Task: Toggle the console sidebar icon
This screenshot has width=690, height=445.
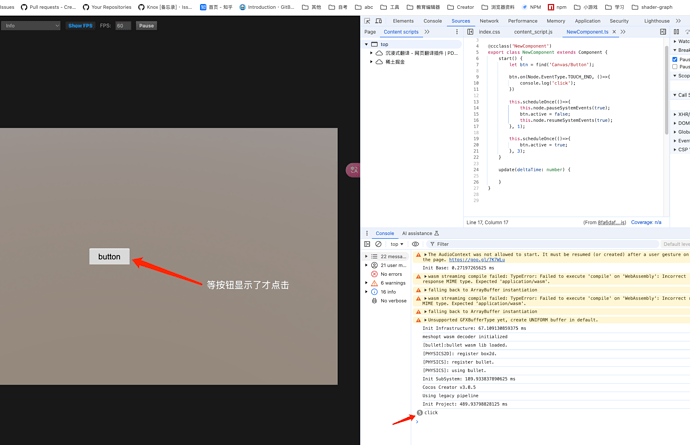Action: [367, 244]
